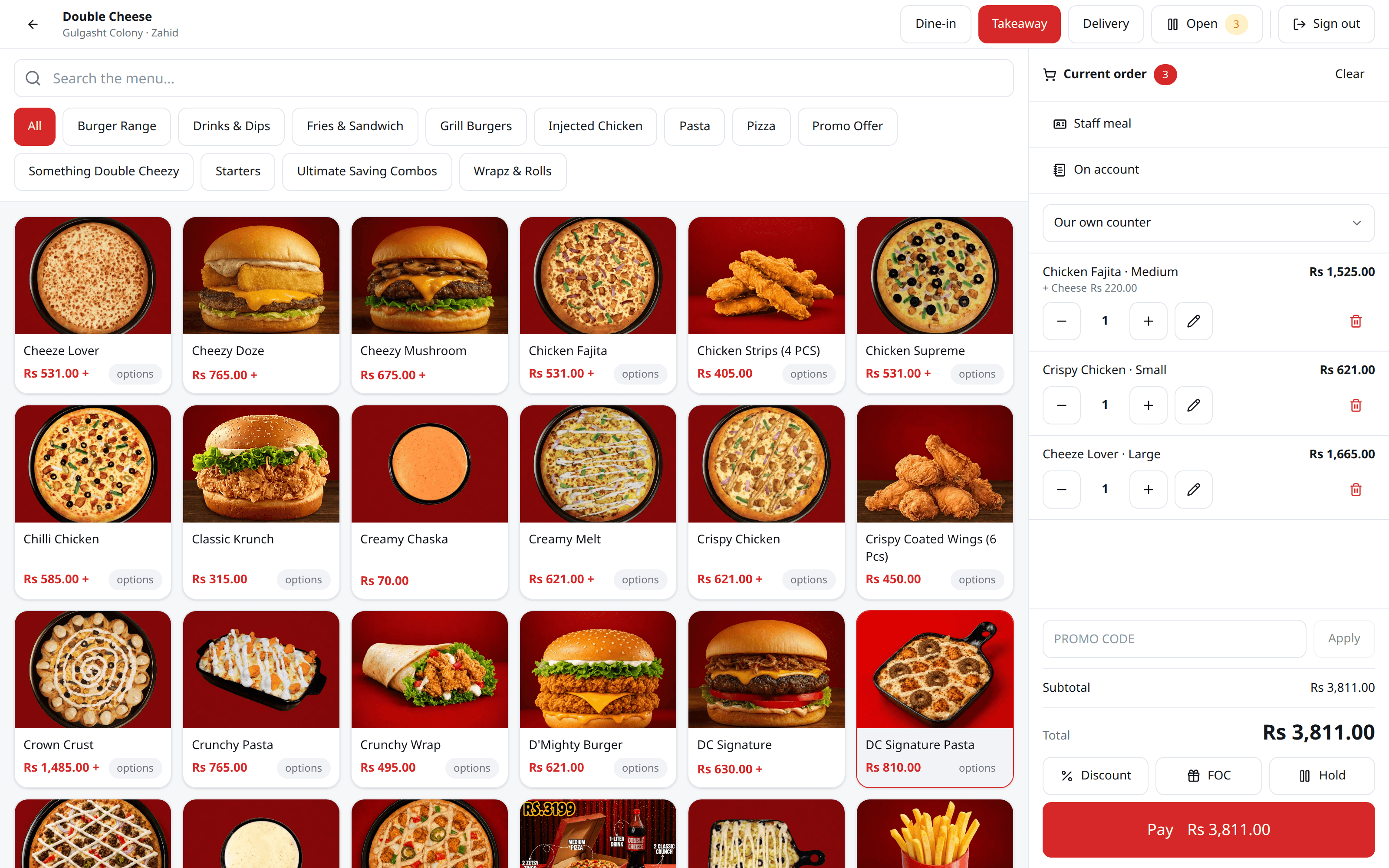Delete Chicken Fajita Medium from order
The width and height of the screenshot is (1389, 868).
point(1356,321)
